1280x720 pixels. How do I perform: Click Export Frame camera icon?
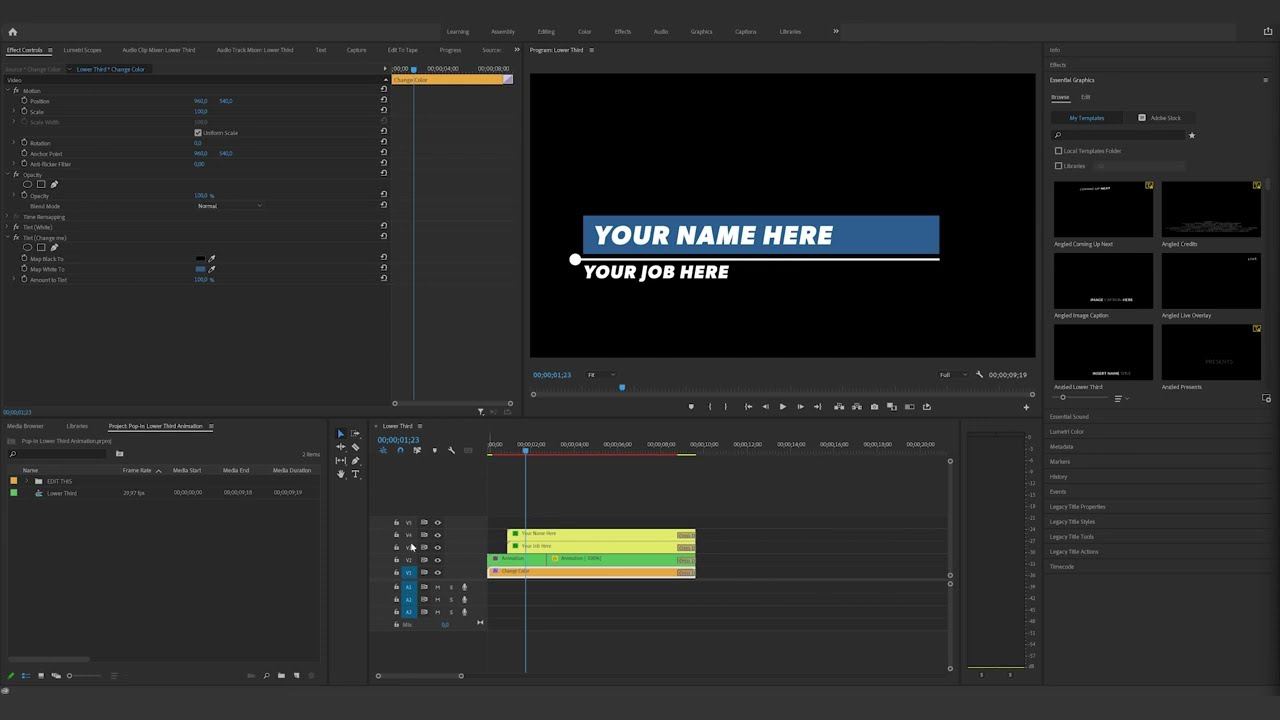pyautogui.click(x=874, y=407)
